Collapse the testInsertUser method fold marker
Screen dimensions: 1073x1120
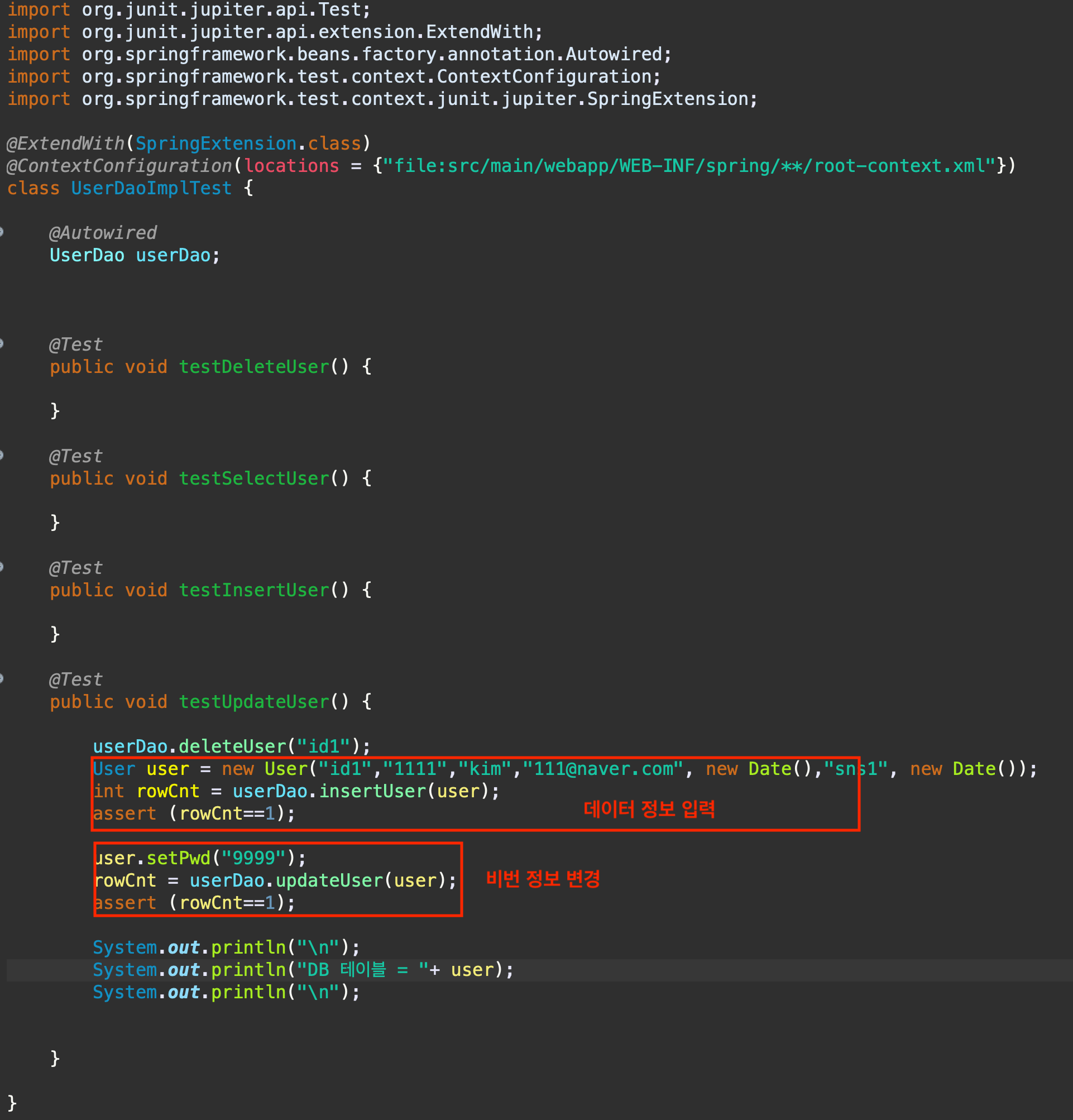tap(2, 567)
